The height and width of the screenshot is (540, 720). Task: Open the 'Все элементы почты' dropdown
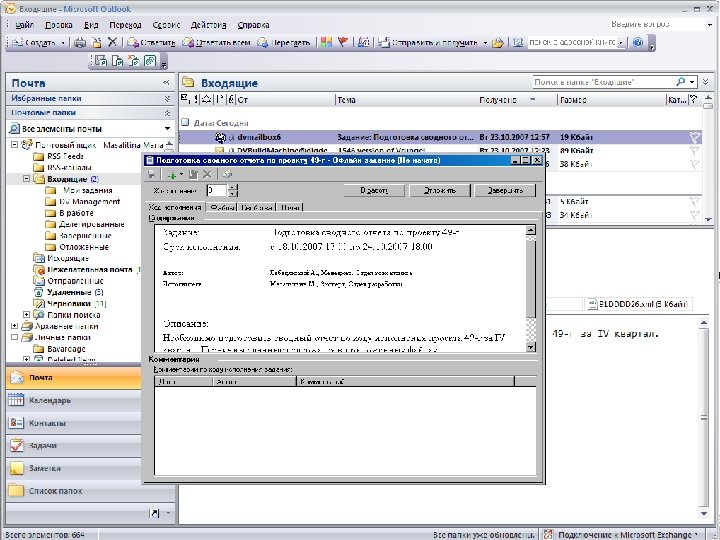[x=168, y=129]
